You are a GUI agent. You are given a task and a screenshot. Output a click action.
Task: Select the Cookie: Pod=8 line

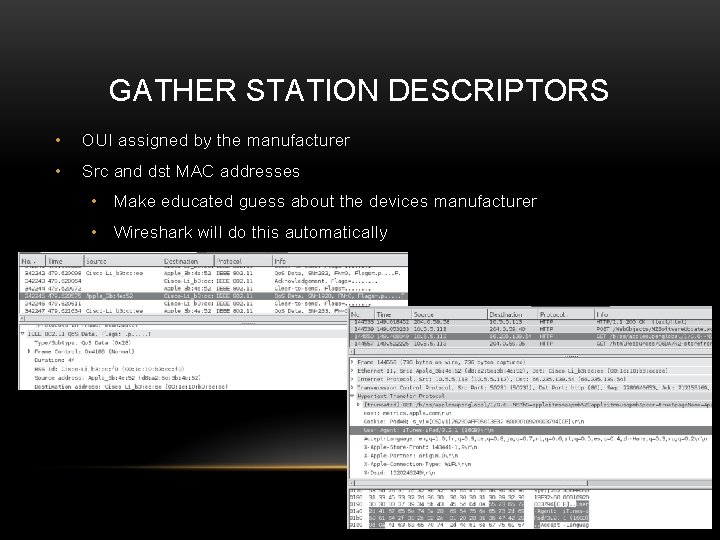point(473,422)
